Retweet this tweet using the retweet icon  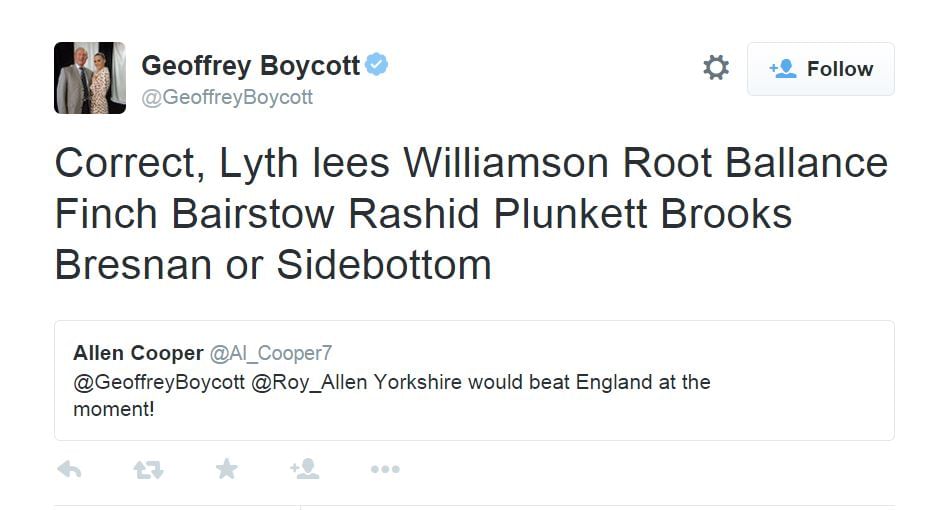148,468
